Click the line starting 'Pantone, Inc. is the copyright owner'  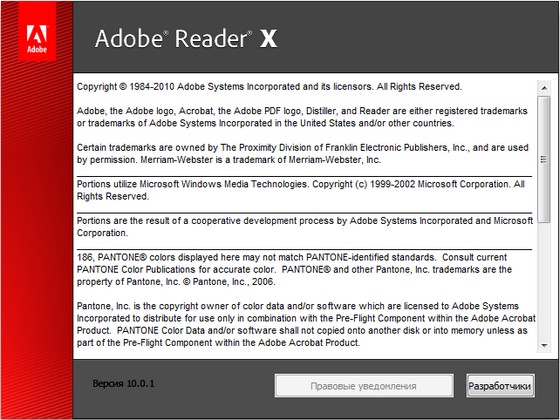[x=298, y=306]
